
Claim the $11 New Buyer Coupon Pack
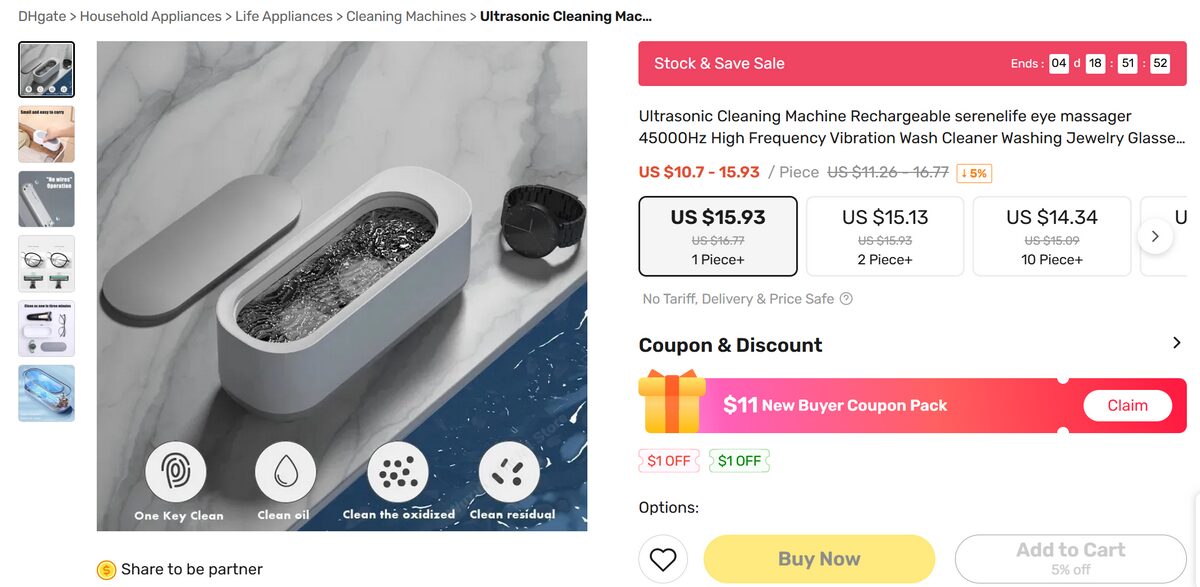(1128, 405)
